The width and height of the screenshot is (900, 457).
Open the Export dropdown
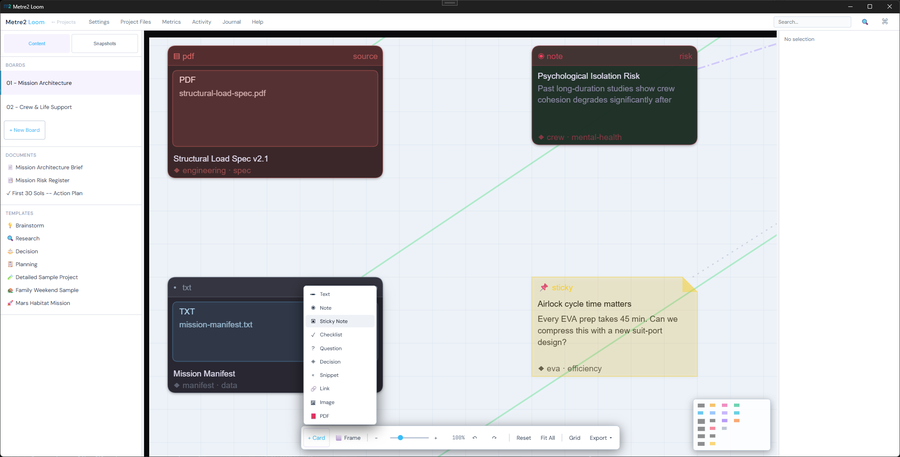[600, 438]
